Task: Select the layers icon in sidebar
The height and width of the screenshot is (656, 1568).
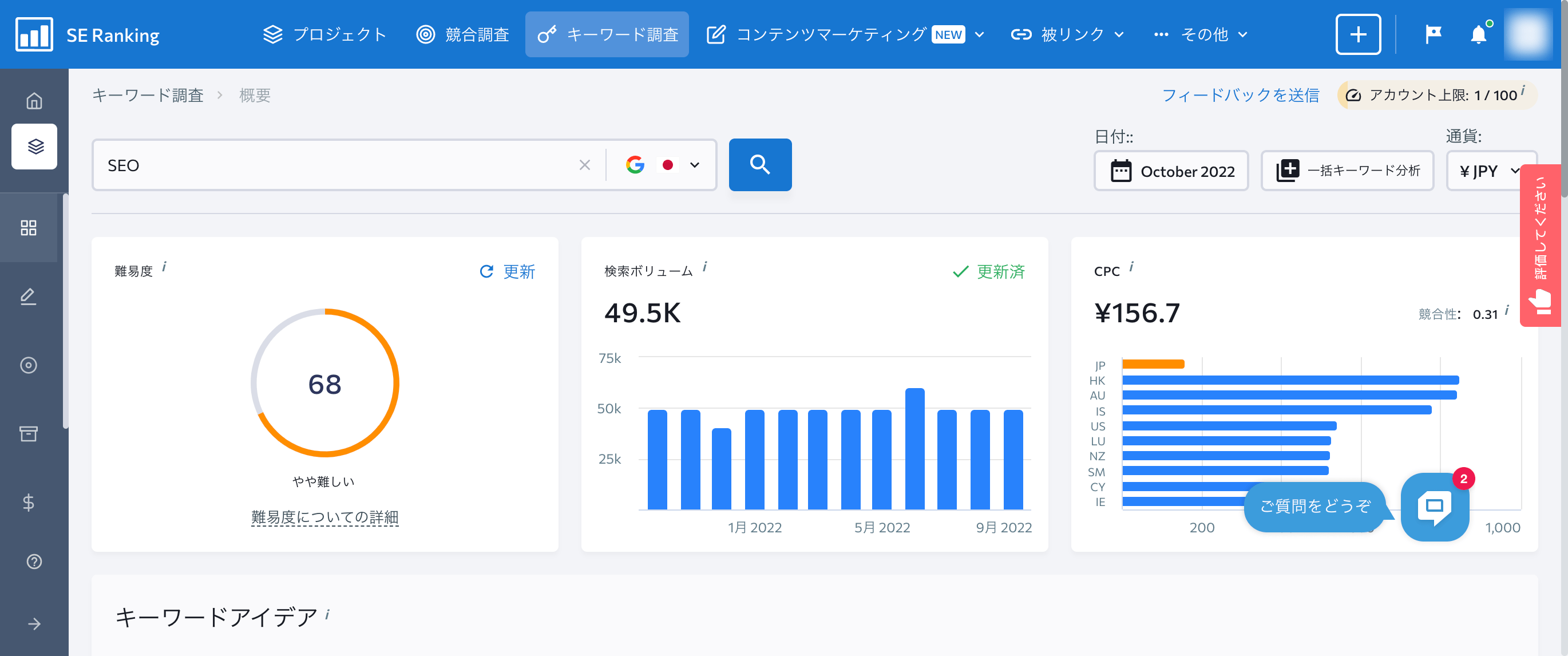Action: 35,147
